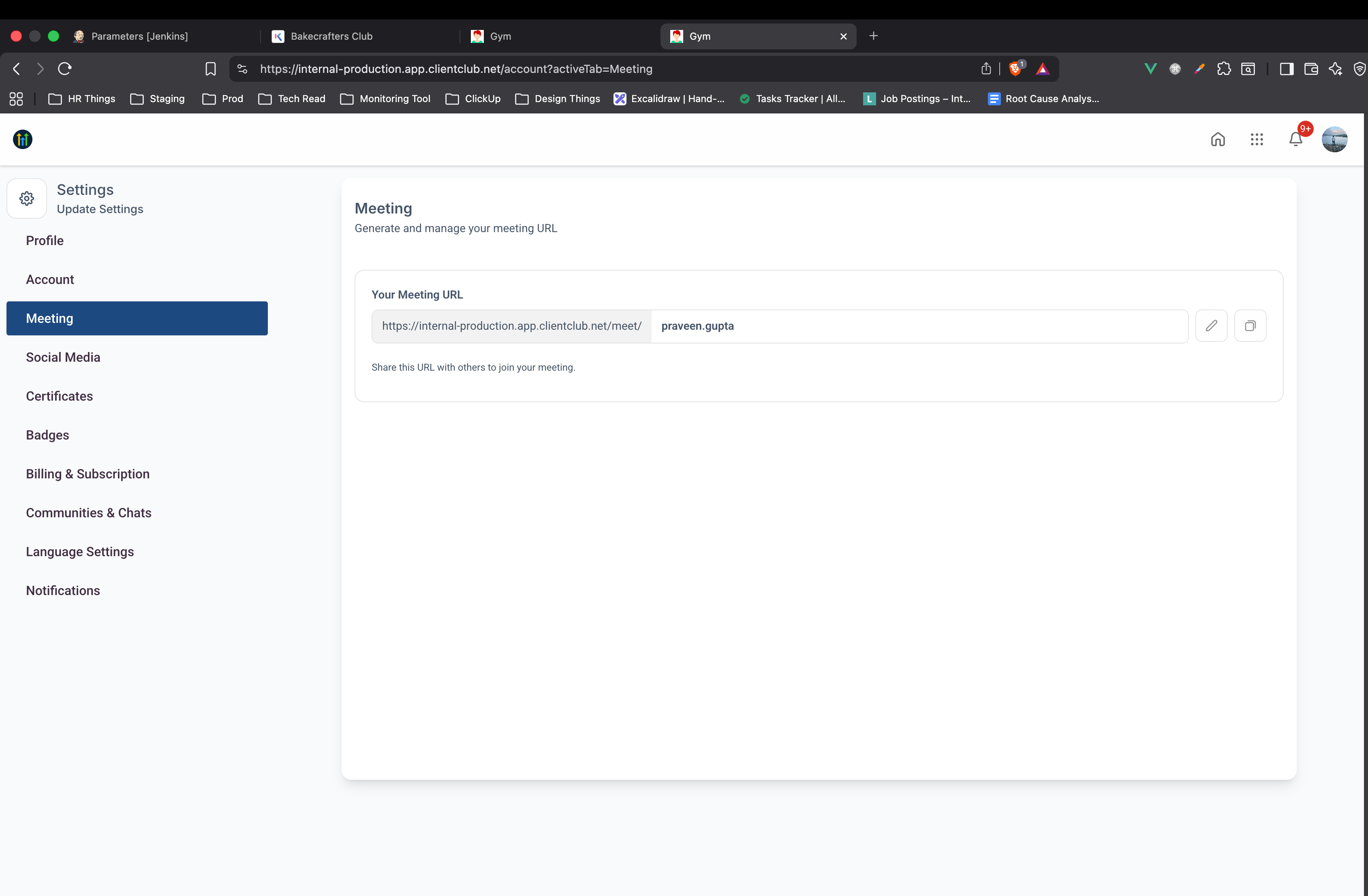The image size is (1368, 896).
Task: Click the settings gear icon
Action: pyautogui.click(x=26, y=198)
